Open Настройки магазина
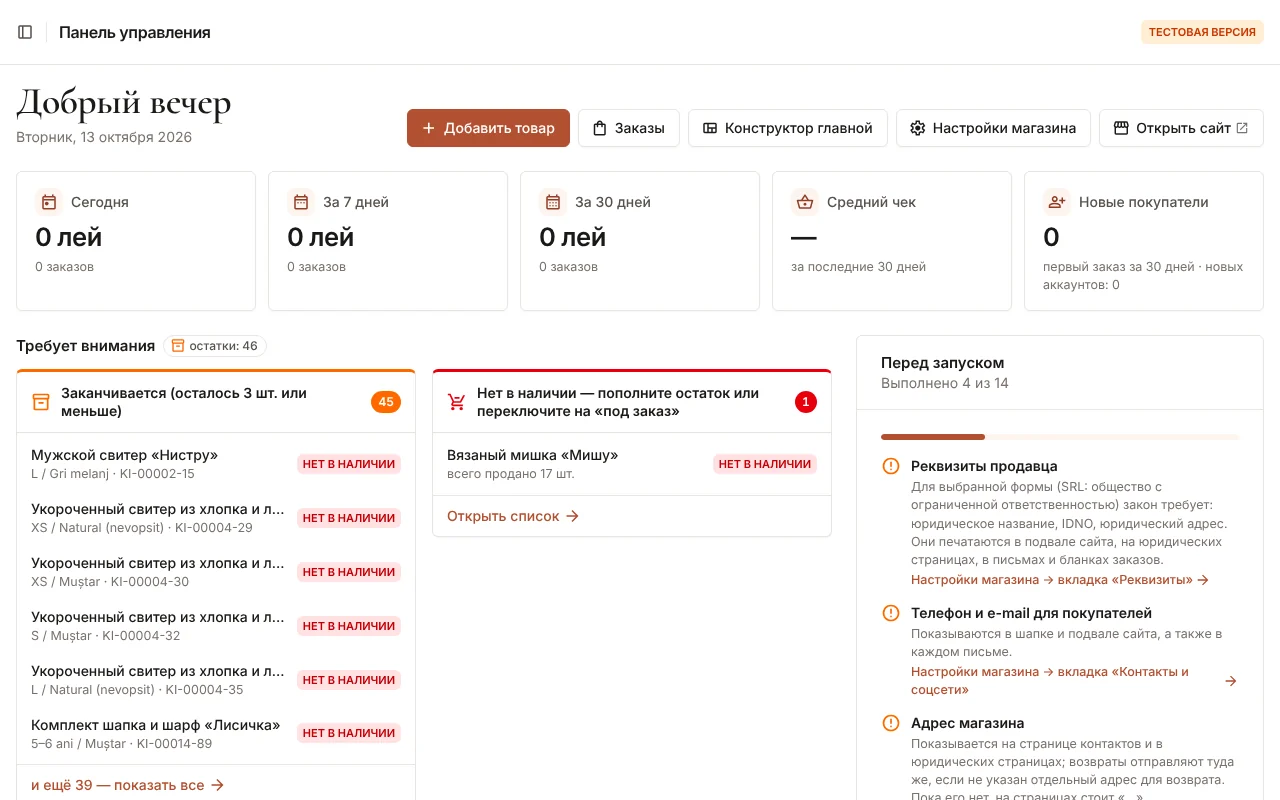This screenshot has width=1280, height=800. point(993,128)
